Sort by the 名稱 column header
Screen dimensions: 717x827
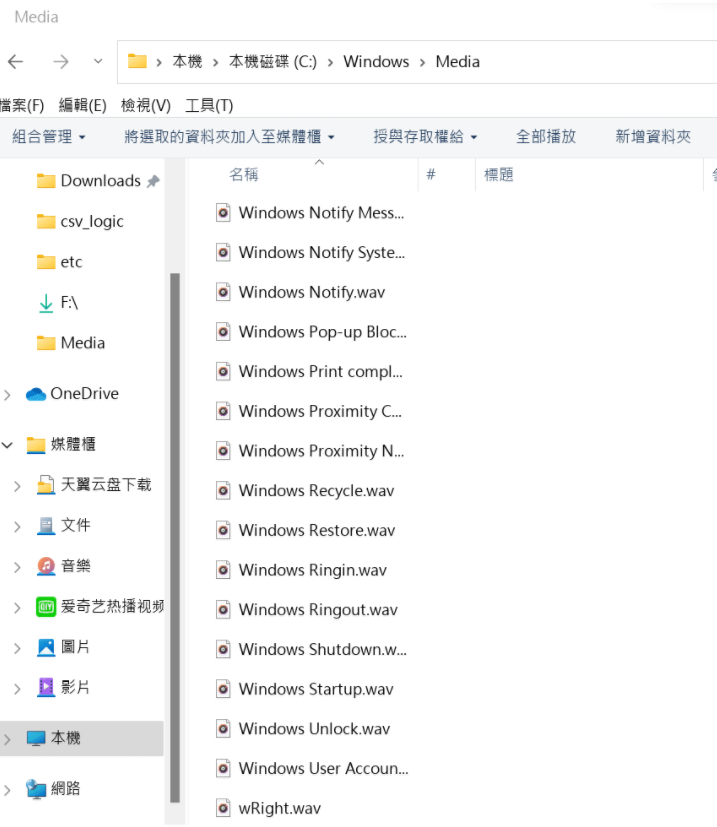tap(244, 175)
